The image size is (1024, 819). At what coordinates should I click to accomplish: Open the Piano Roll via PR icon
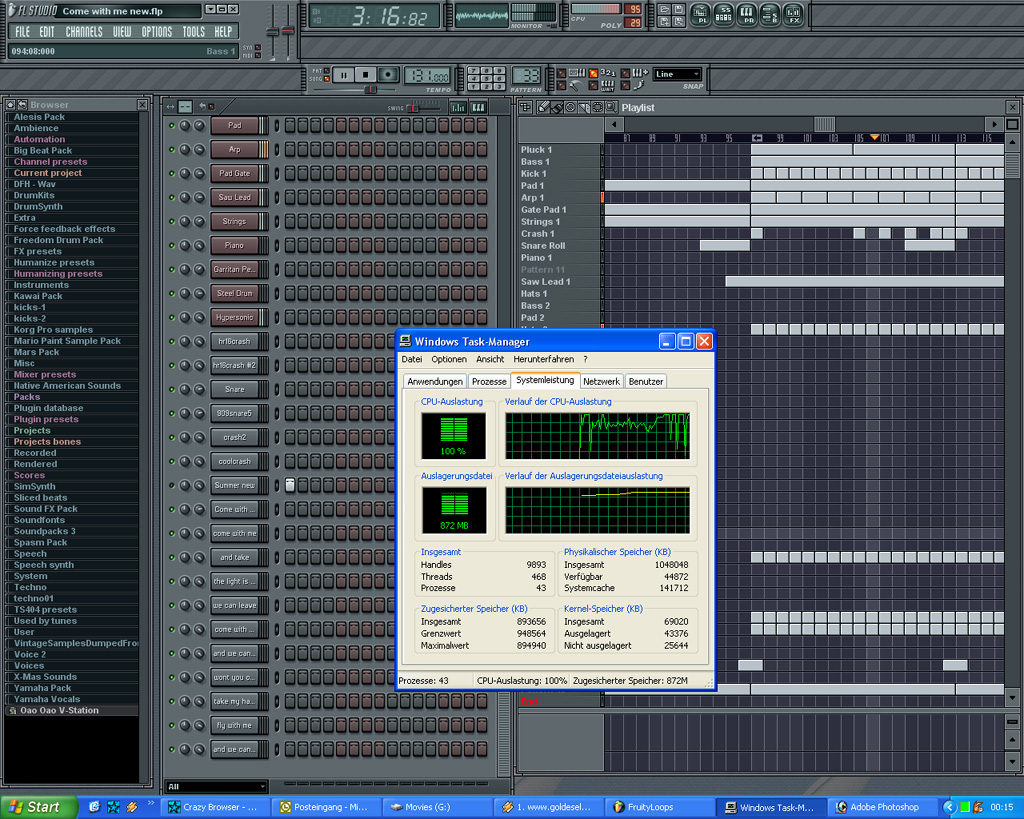coord(746,14)
